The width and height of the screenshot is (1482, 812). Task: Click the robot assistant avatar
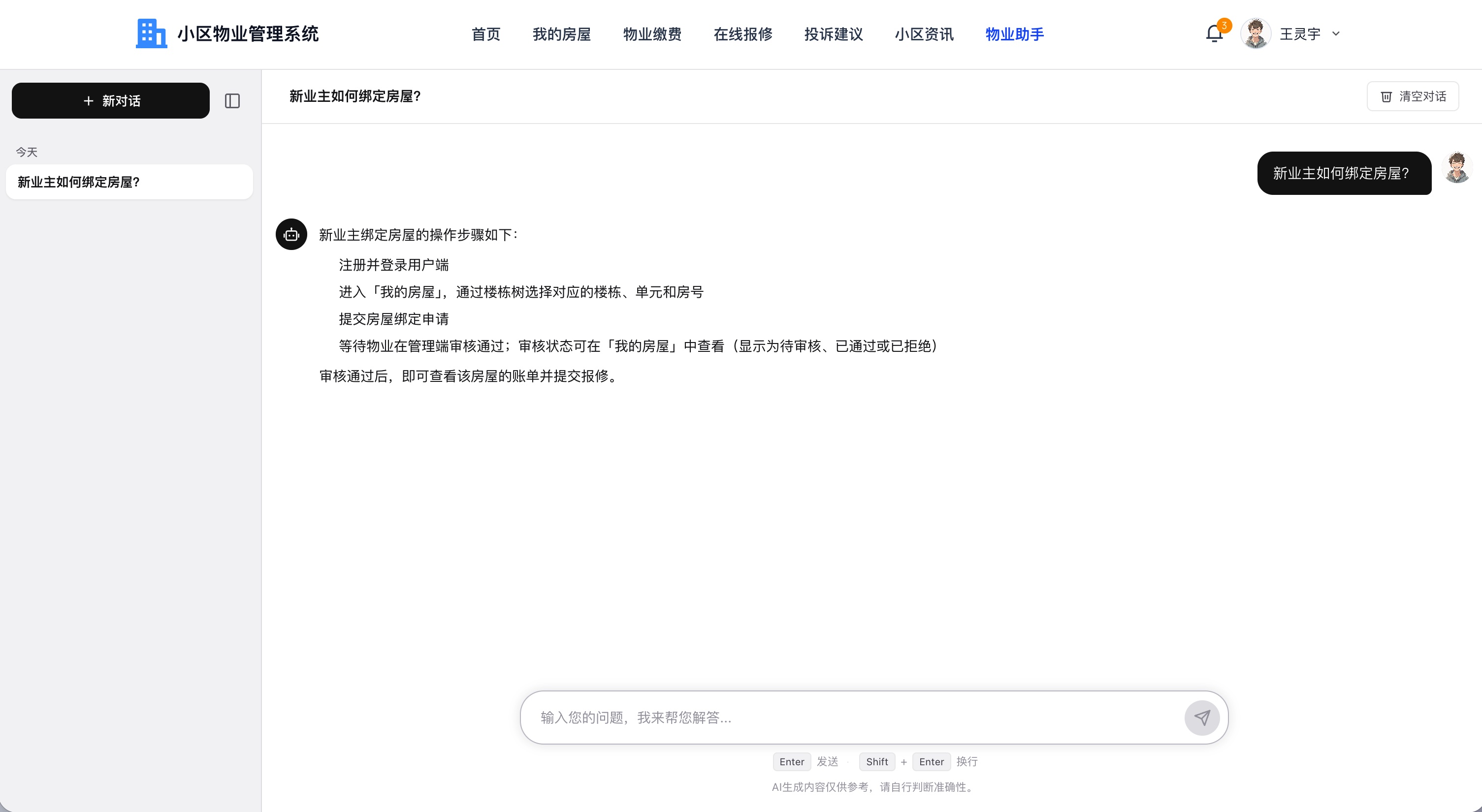(x=291, y=234)
